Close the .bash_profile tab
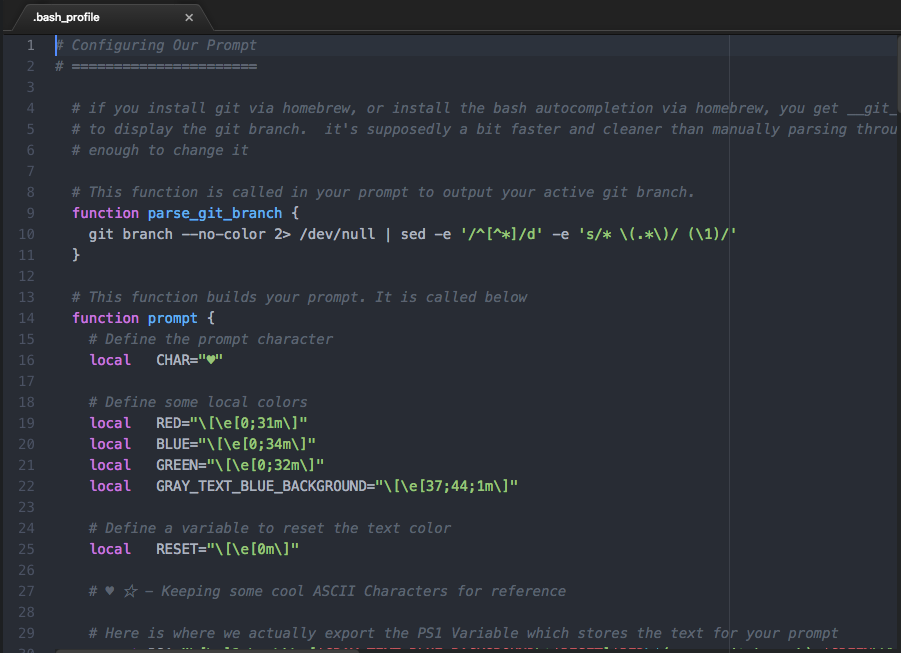901x653 pixels. tap(190, 16)
